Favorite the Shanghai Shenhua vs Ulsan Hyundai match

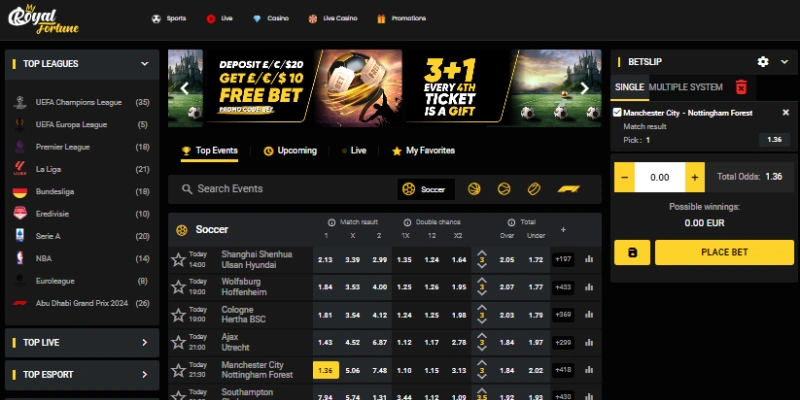click(x=178, y=260)
